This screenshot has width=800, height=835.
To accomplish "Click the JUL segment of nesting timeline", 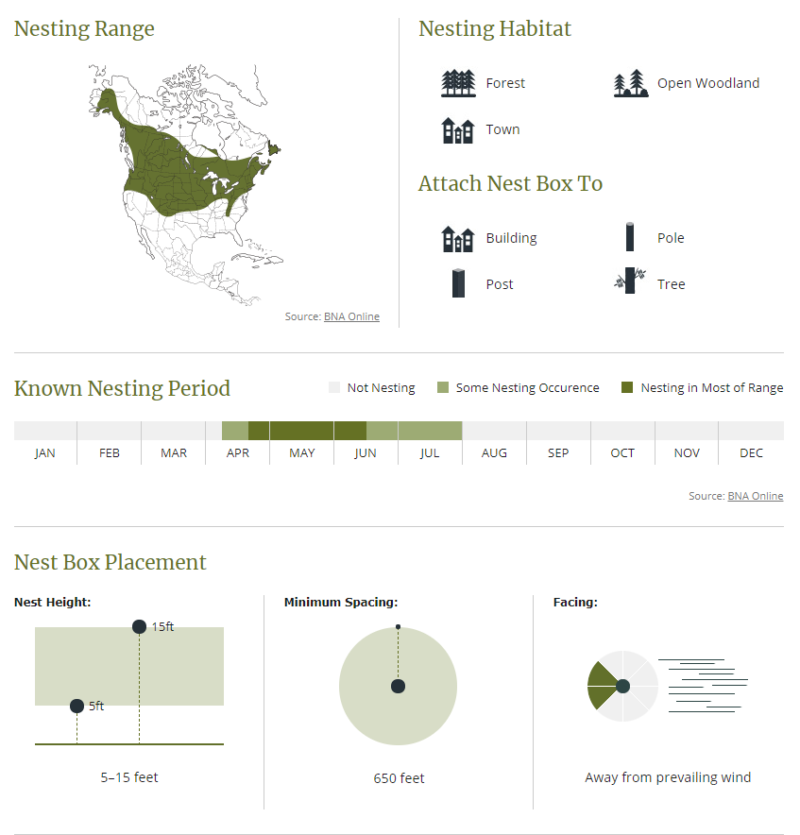I will tap(430, 430).
